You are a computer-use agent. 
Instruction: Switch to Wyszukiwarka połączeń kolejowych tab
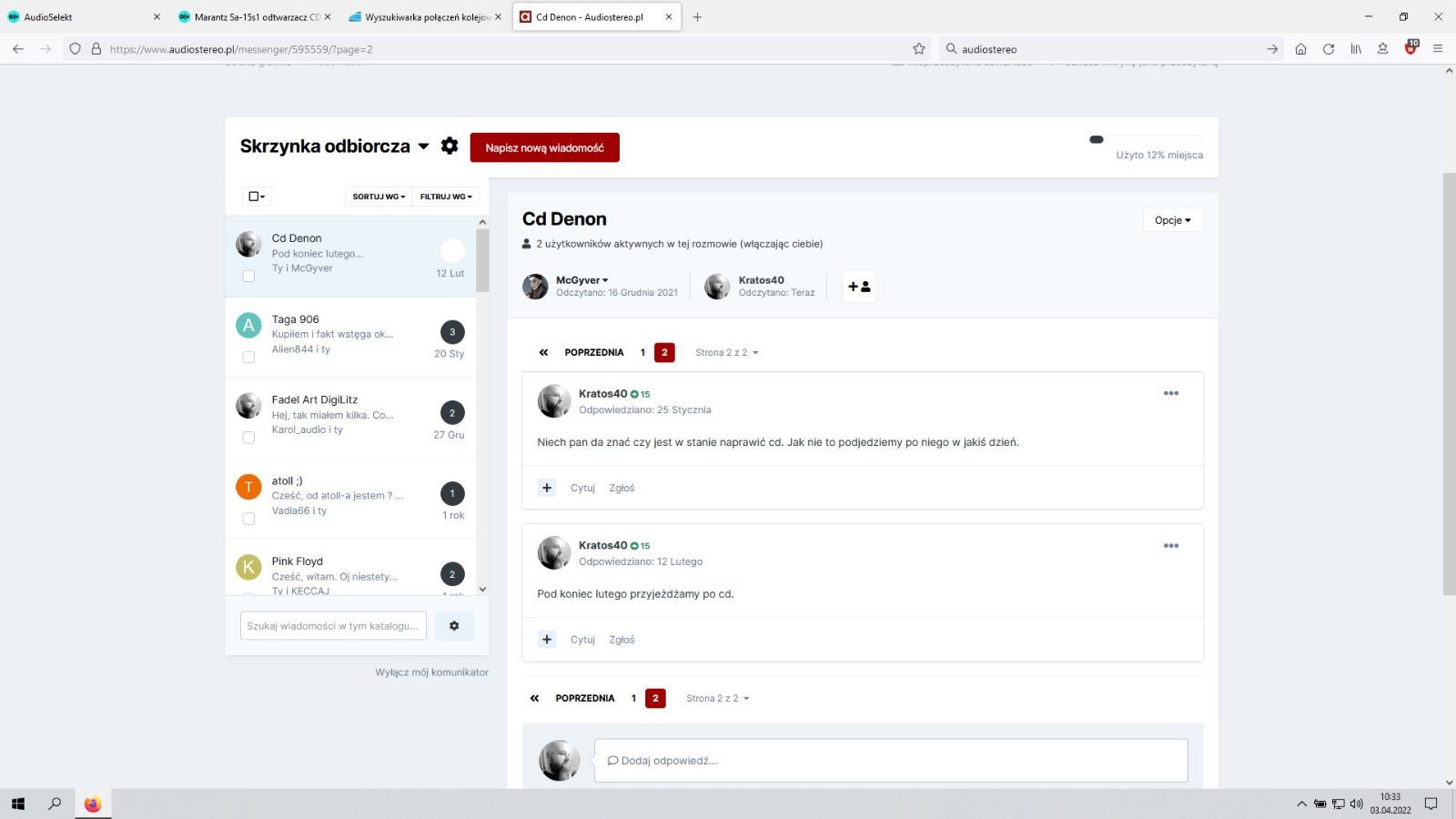pyautogui.click(x=425, y=16)
